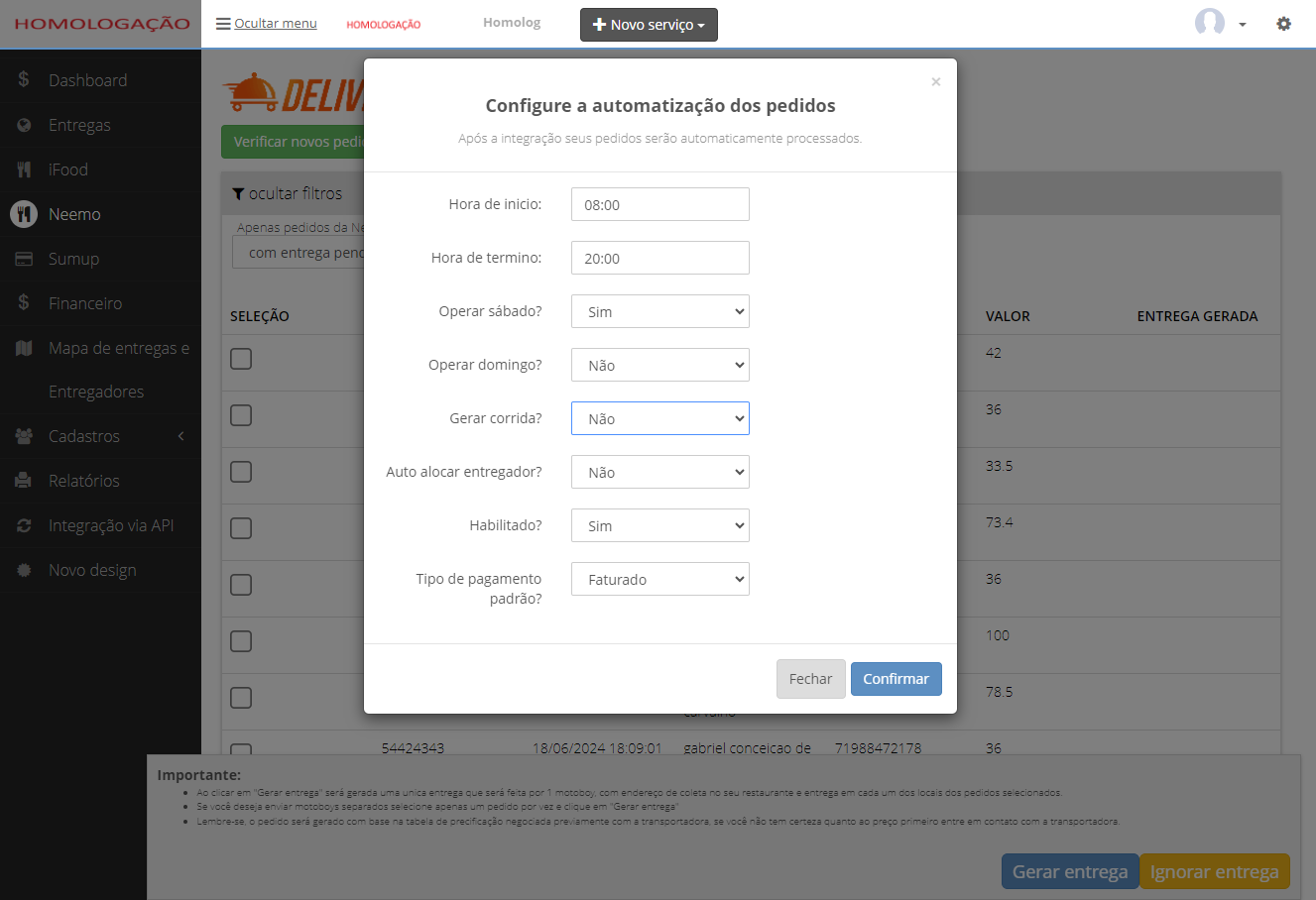Tick the checkbox in the row valued 33.5
Image resolution: width=1316 pixels, height=900 pixels.
tap(241, 472)
